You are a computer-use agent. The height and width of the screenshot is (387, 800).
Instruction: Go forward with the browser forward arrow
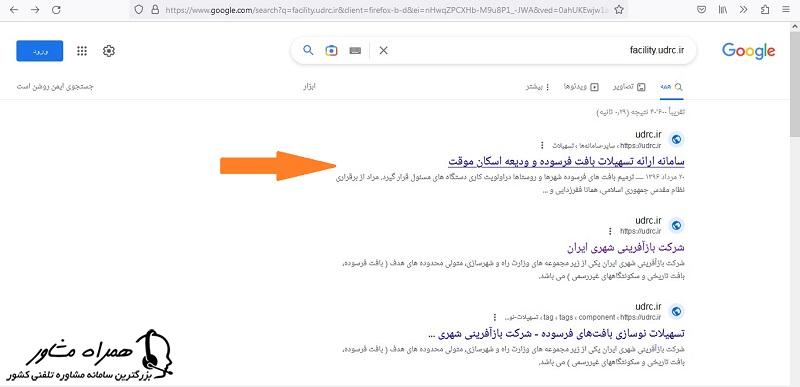point(35,10)
